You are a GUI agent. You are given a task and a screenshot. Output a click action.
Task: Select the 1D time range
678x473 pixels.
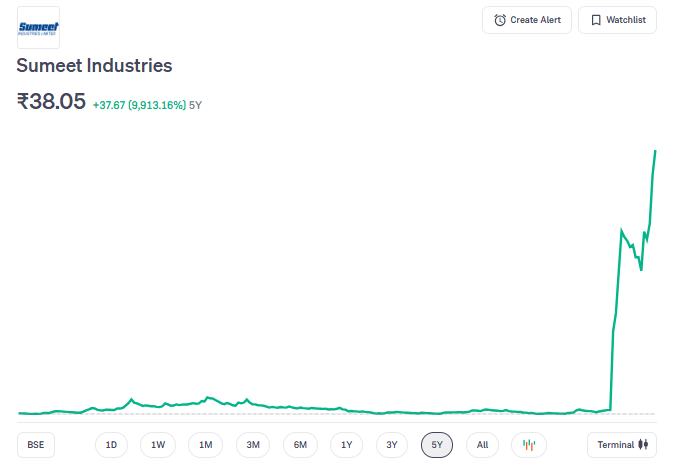point(111,444)
